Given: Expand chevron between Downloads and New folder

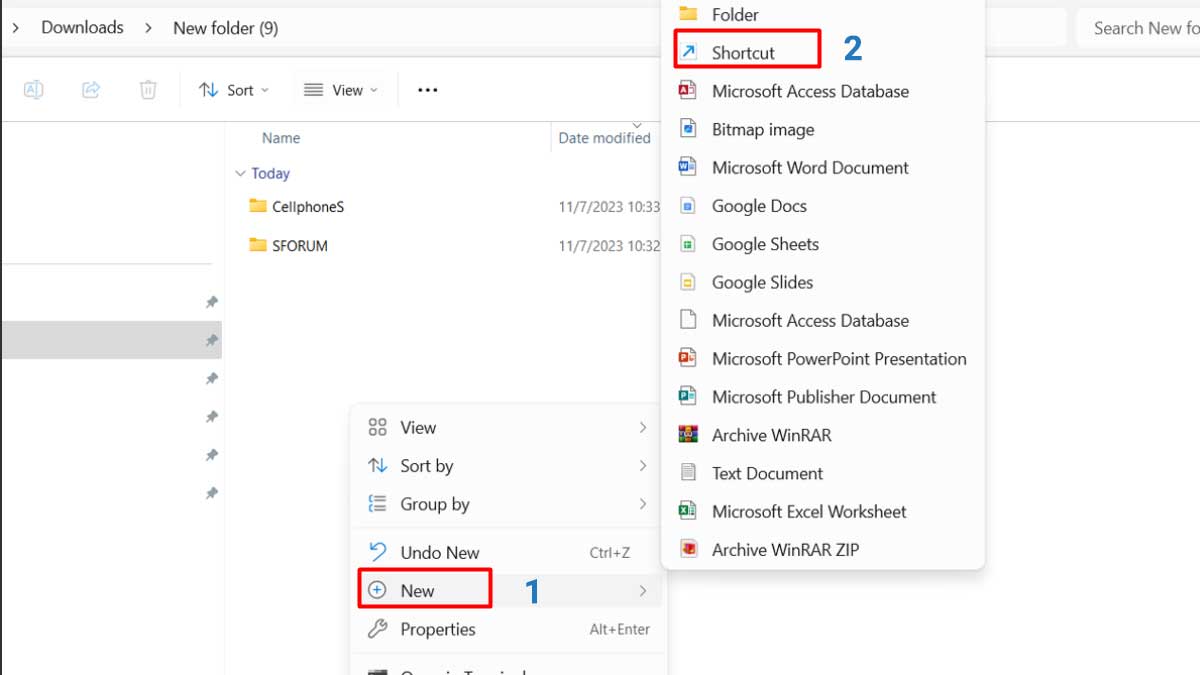Looking at the screenshot, I should point(149,28).
